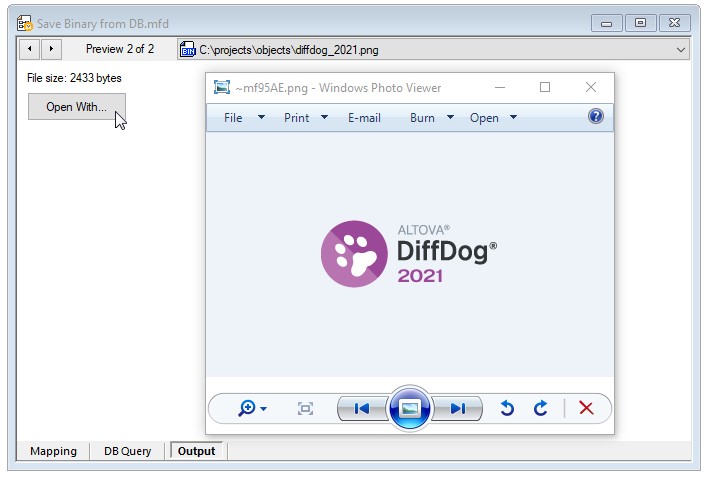Switch to the Mapping tab
This screenshot has height=479, width=708.
[53, 451]
